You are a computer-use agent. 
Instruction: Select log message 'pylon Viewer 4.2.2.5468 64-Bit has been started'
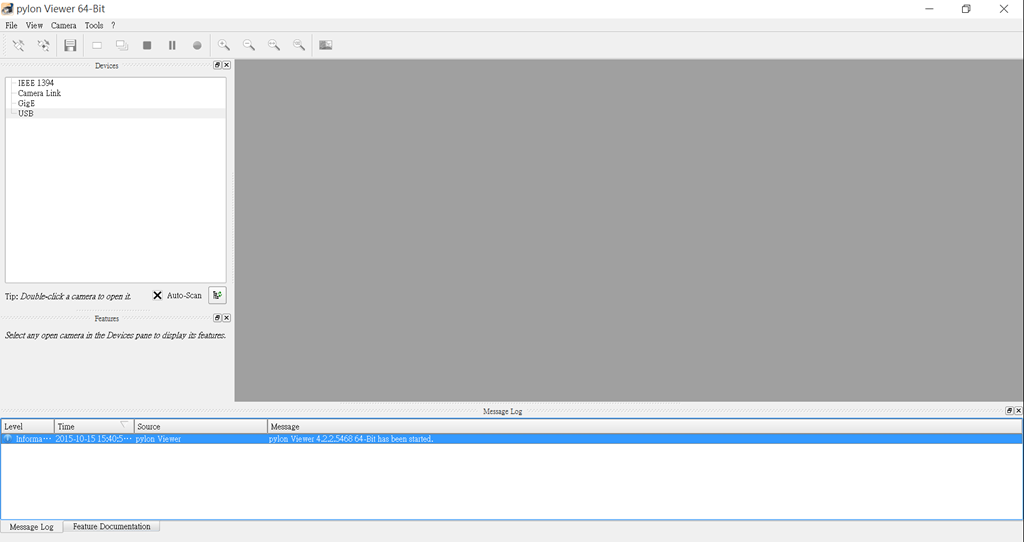[351, 439]
